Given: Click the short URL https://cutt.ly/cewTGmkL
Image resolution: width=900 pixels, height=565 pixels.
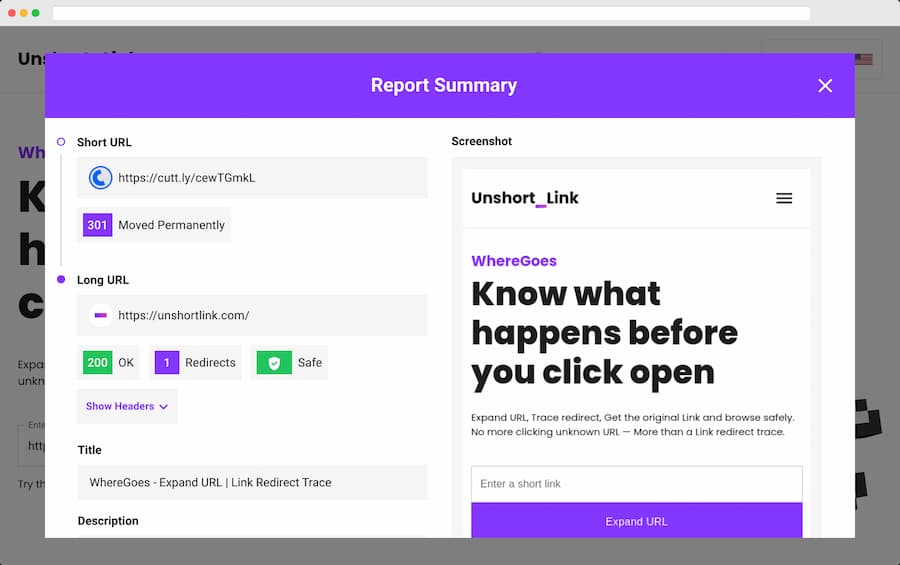Looking at the screenshot, I should [187, 178].
